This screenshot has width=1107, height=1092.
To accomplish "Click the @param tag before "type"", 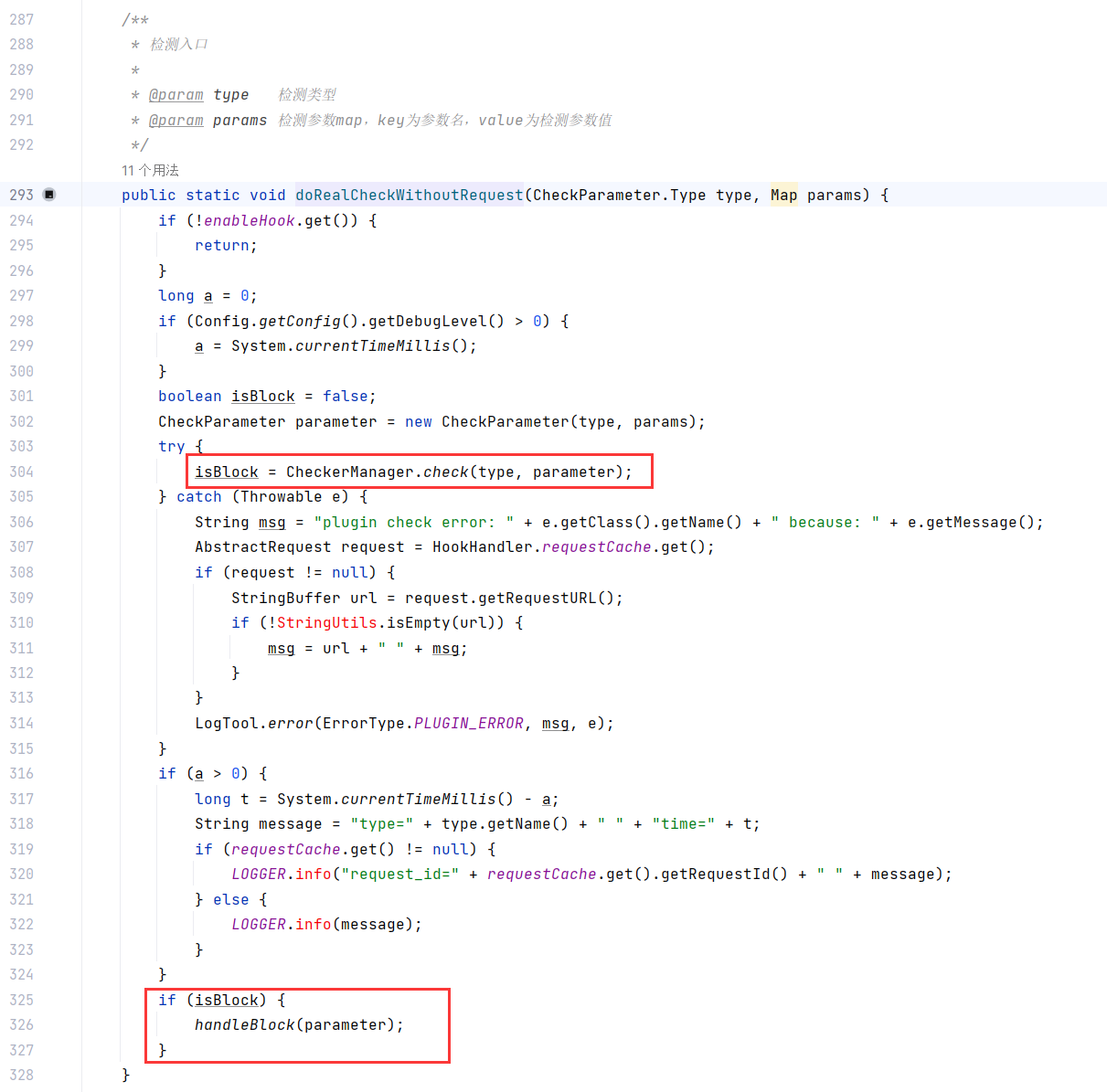I will 176,95.
